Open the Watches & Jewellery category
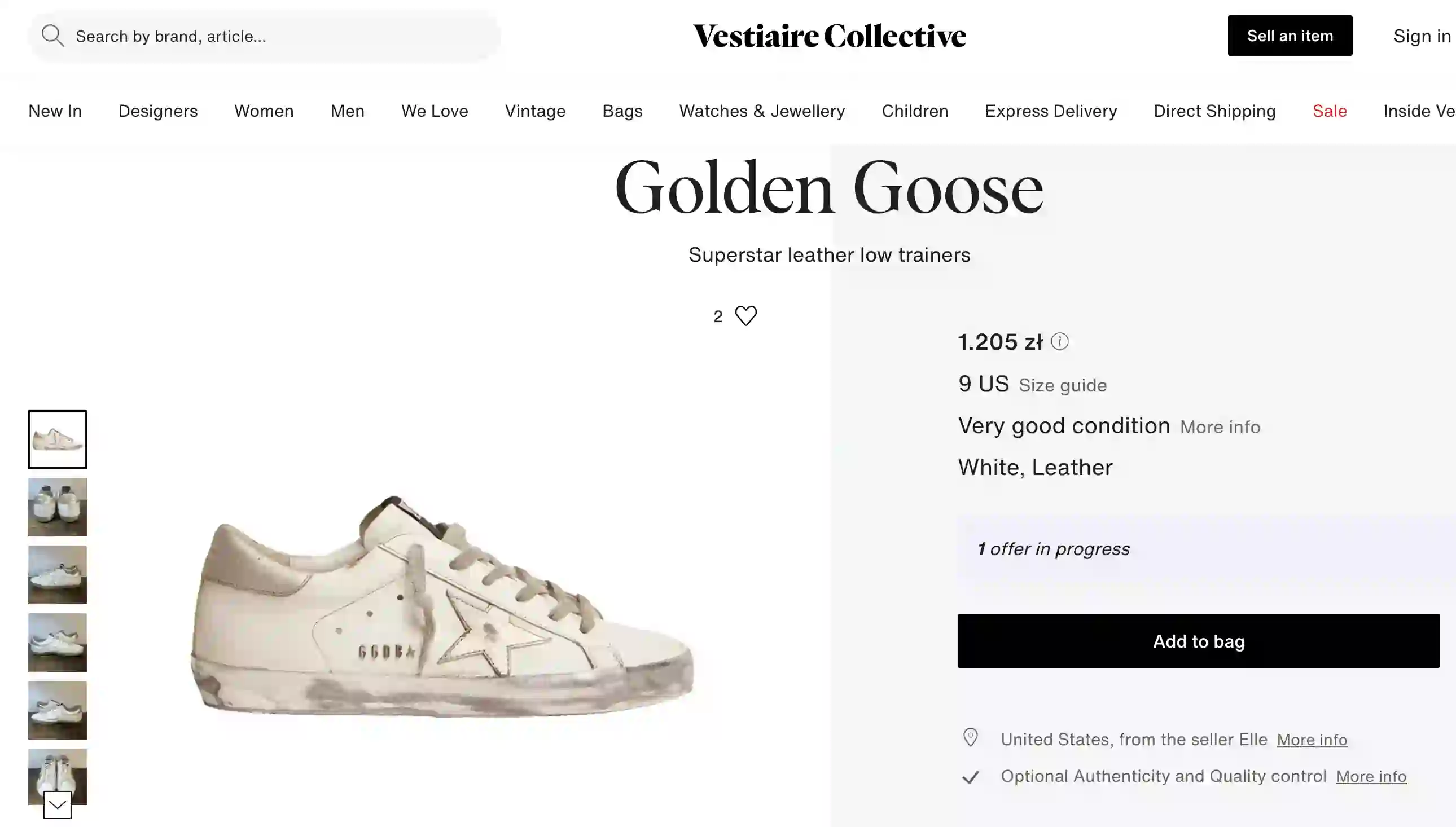The width and height of the screenshot is (1456, 827). point(762,111)
